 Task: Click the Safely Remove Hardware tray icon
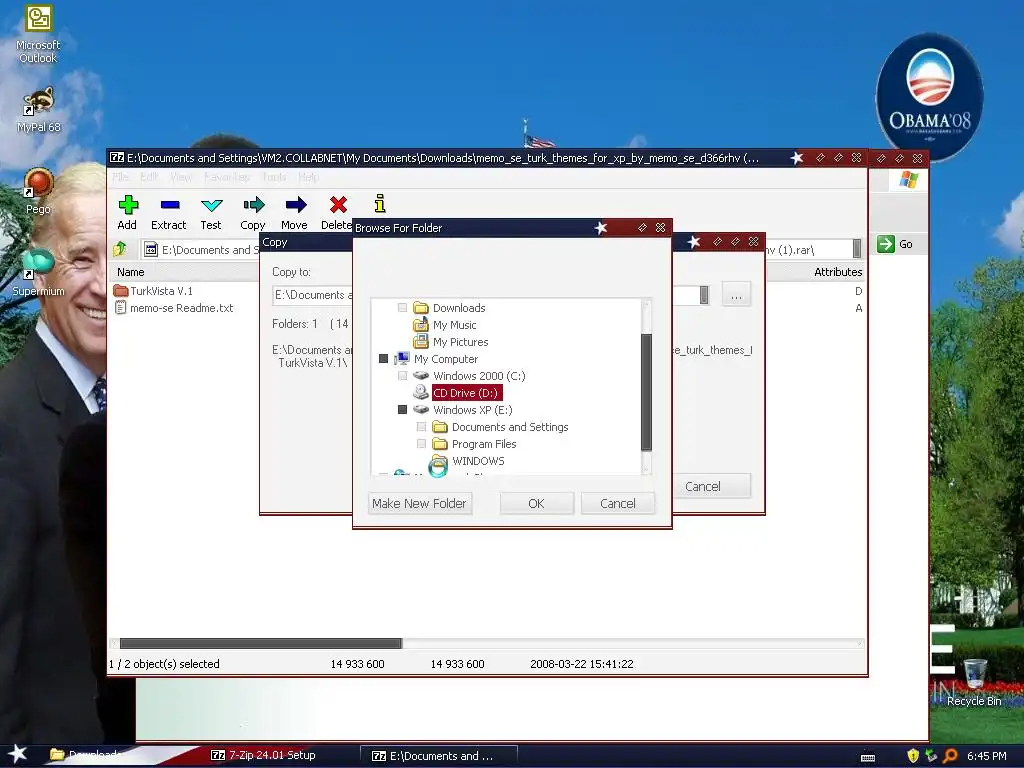click(931, 756)
